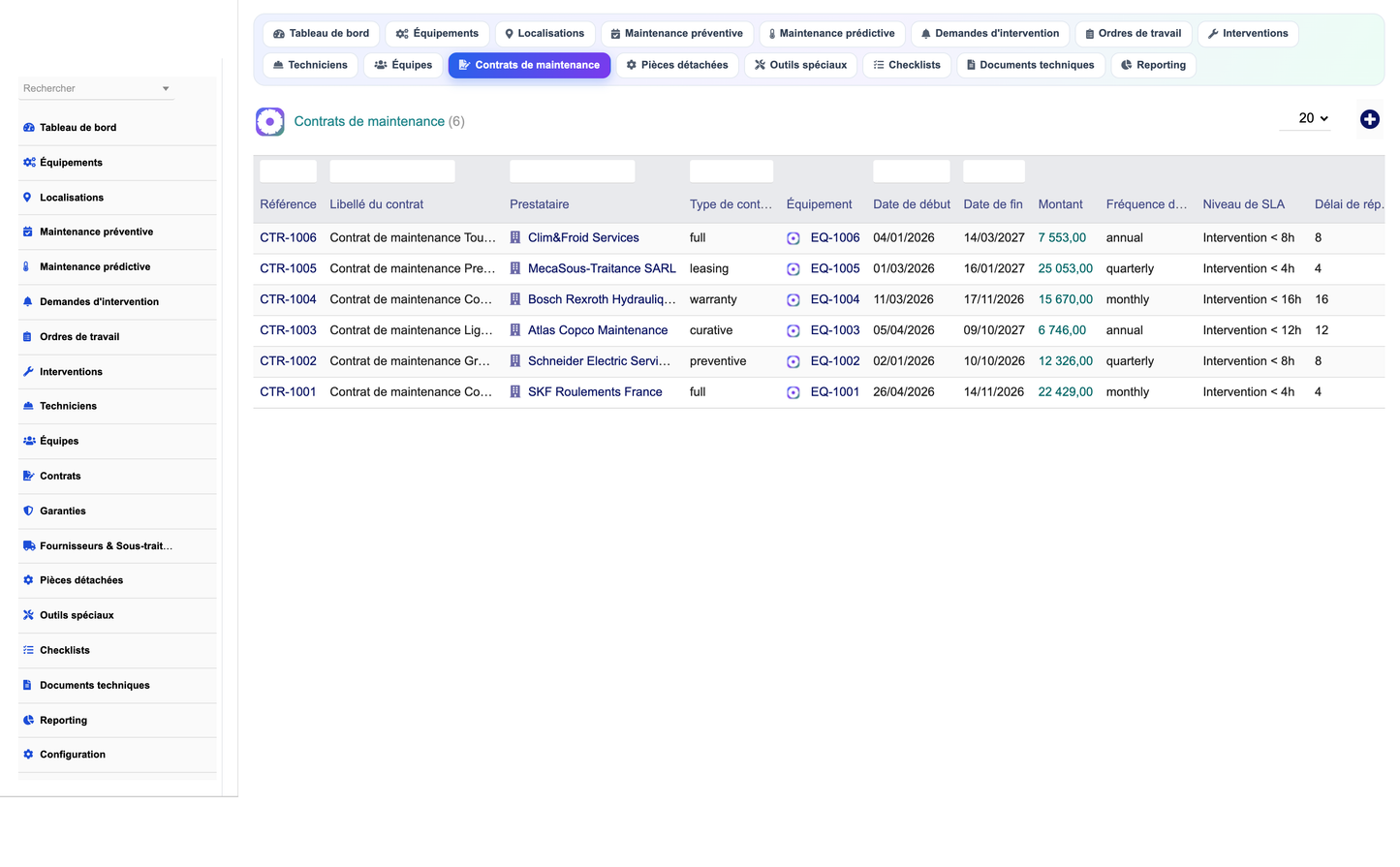
Task: Click sidebar Garanties shield icon
Action: pos(28,511)
